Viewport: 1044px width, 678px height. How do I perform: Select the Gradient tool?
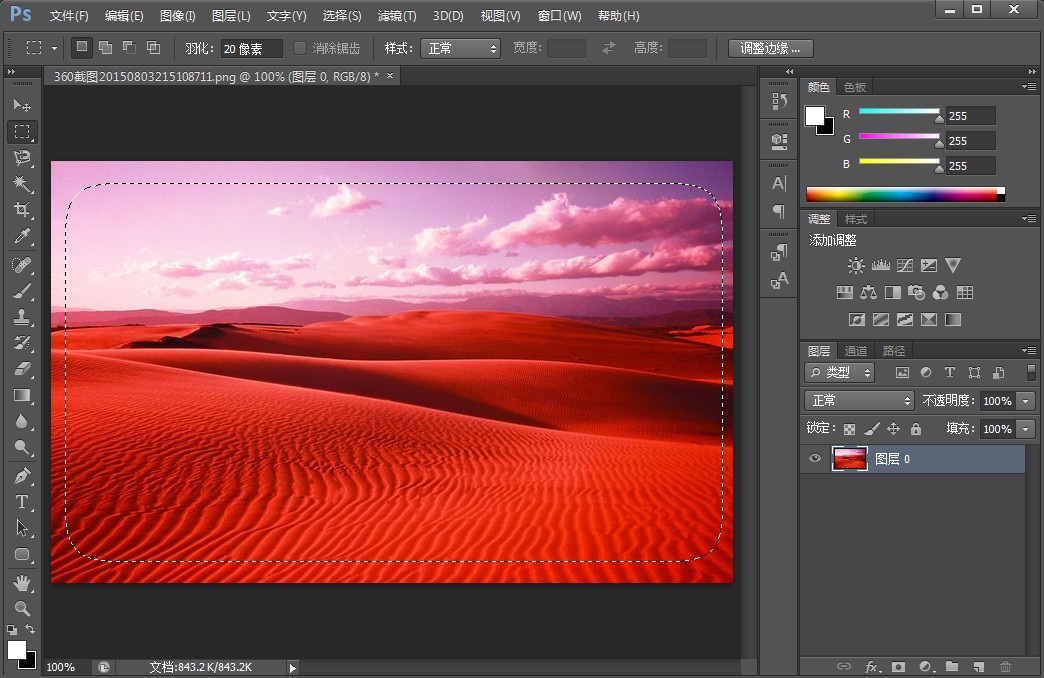pos(22,396)
